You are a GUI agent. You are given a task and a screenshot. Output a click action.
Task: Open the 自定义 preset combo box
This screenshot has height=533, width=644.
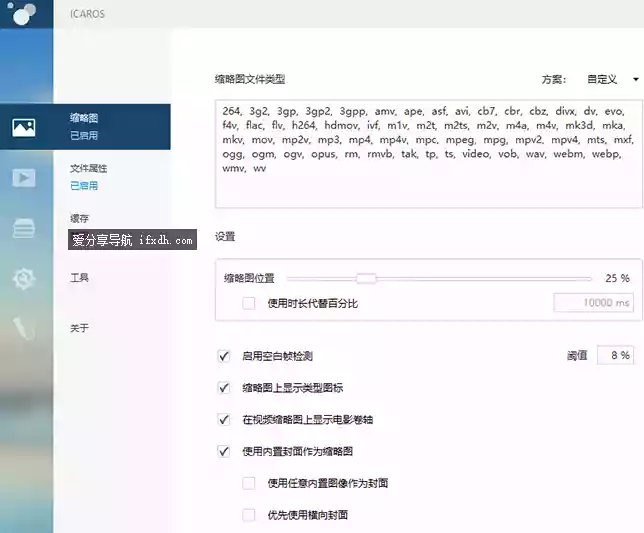[611, 79]
